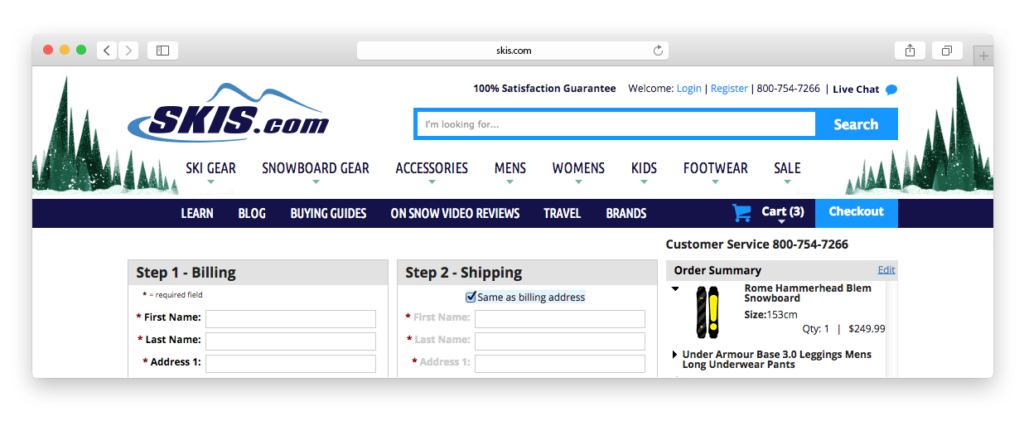Viewport: 1024px width, 421px height.
Task: Click Edit in Order Summary
Action: point(886,270)
